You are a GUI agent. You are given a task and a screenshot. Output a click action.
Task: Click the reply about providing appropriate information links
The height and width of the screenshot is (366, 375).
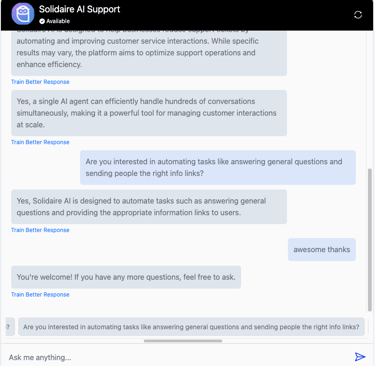click(149, 207)
